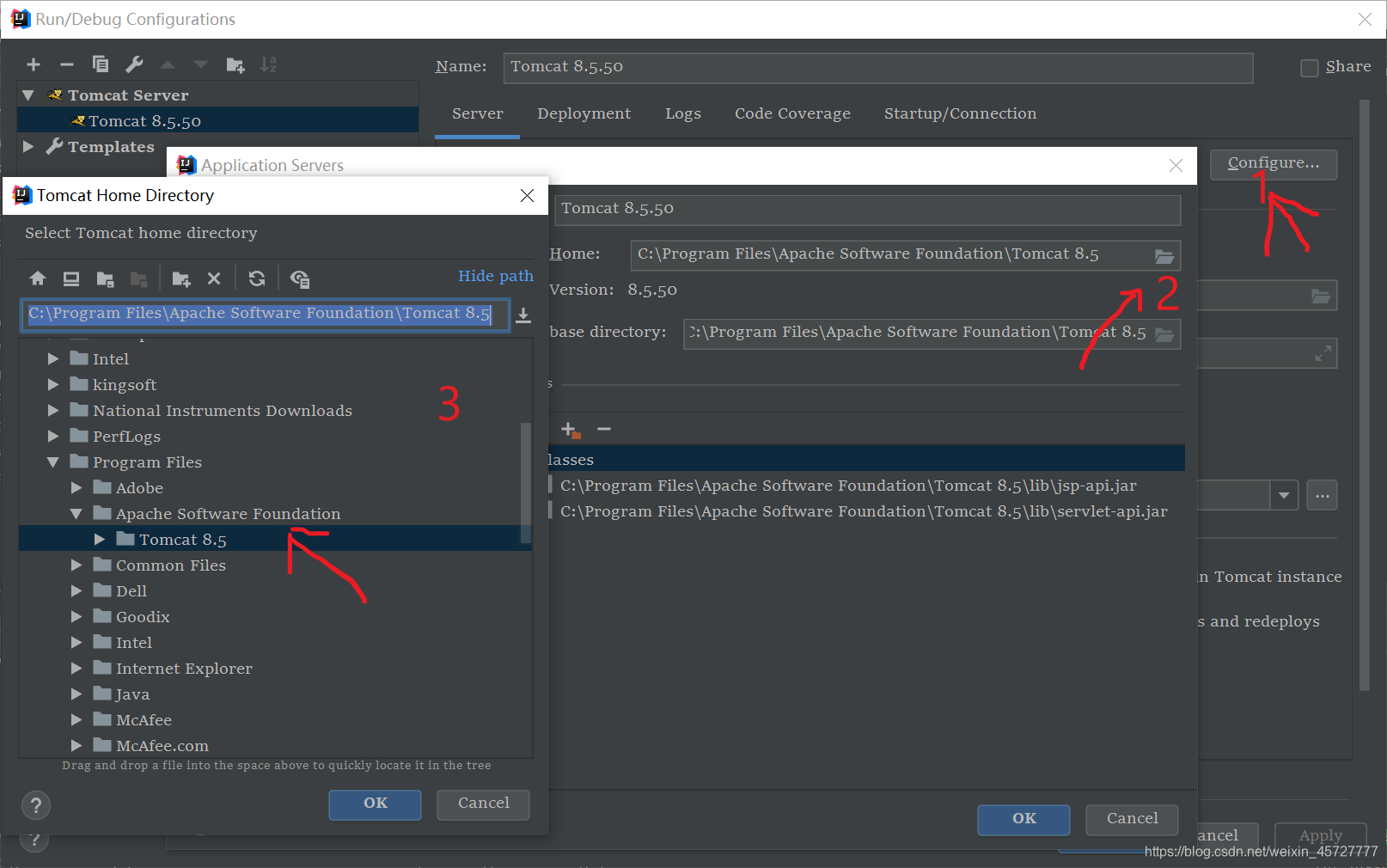The image size is (1387, 868).
Task: Add a library with the plus icon
Action: tap(569, 429)
